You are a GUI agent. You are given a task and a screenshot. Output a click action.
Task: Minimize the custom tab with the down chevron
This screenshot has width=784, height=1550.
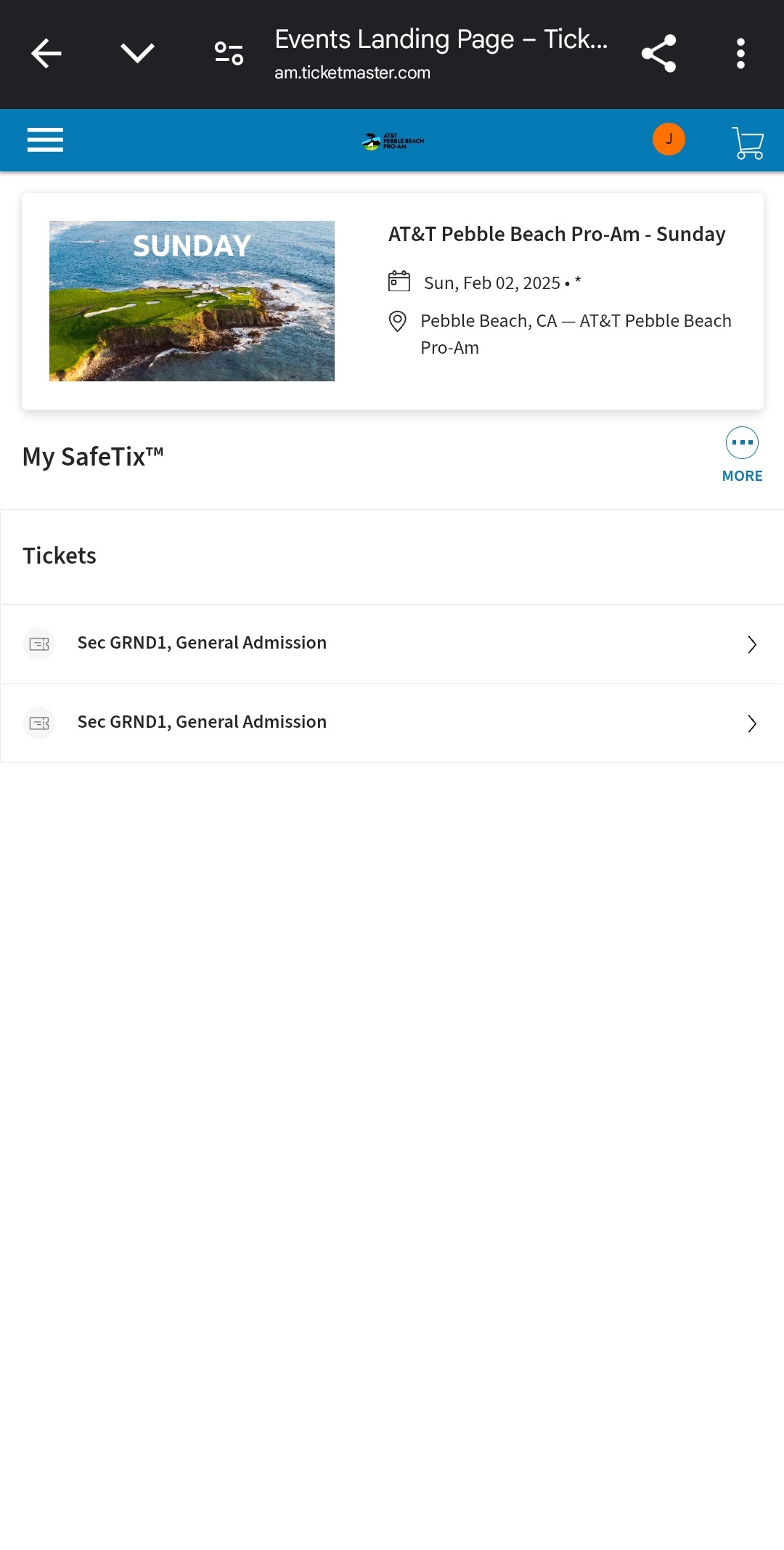click(x=137, y=53)
